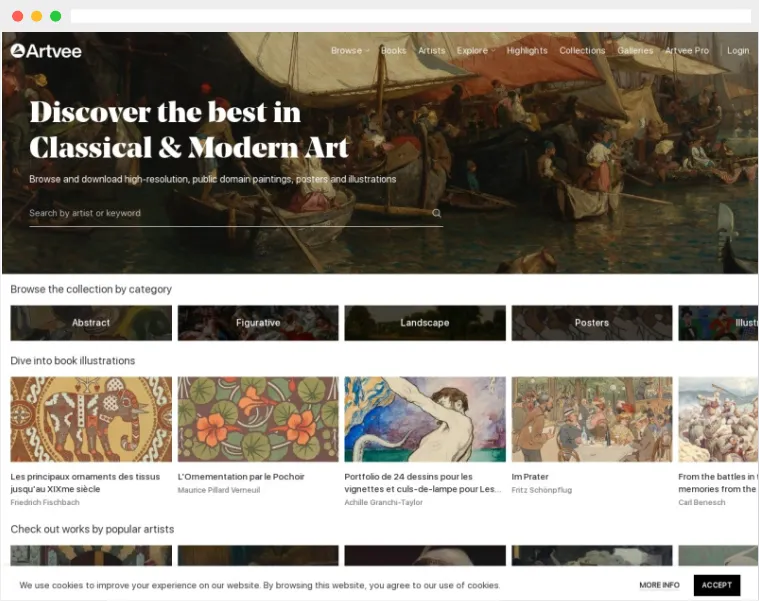759x601 pixels.
Task: Open the Im Prater book title link
Action: pos(530,477)
